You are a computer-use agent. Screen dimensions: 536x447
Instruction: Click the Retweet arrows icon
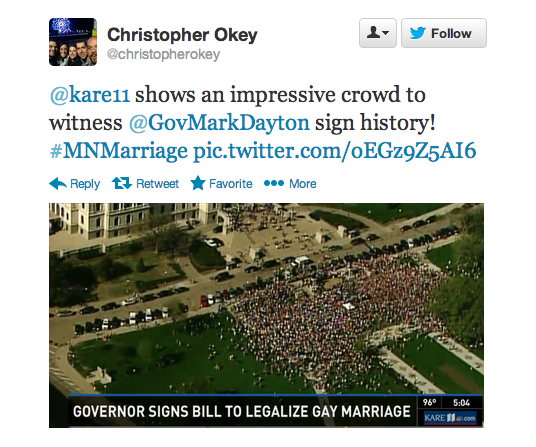122,184
